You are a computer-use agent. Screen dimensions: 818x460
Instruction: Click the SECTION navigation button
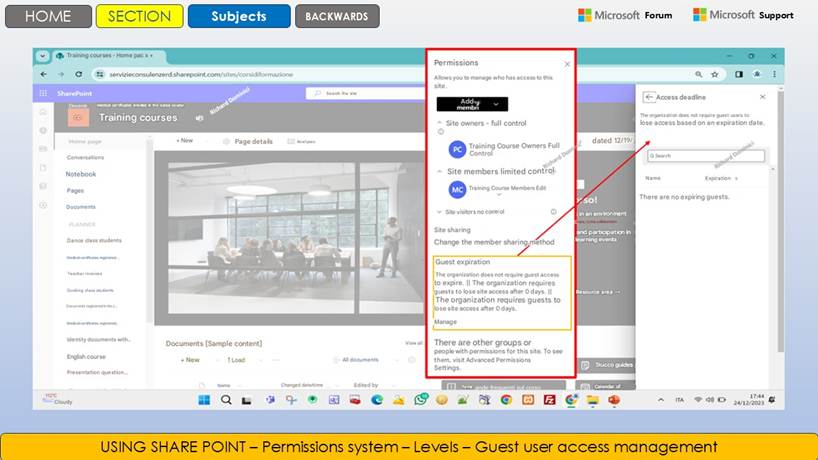pyautogui.click(x=139, y=16)
